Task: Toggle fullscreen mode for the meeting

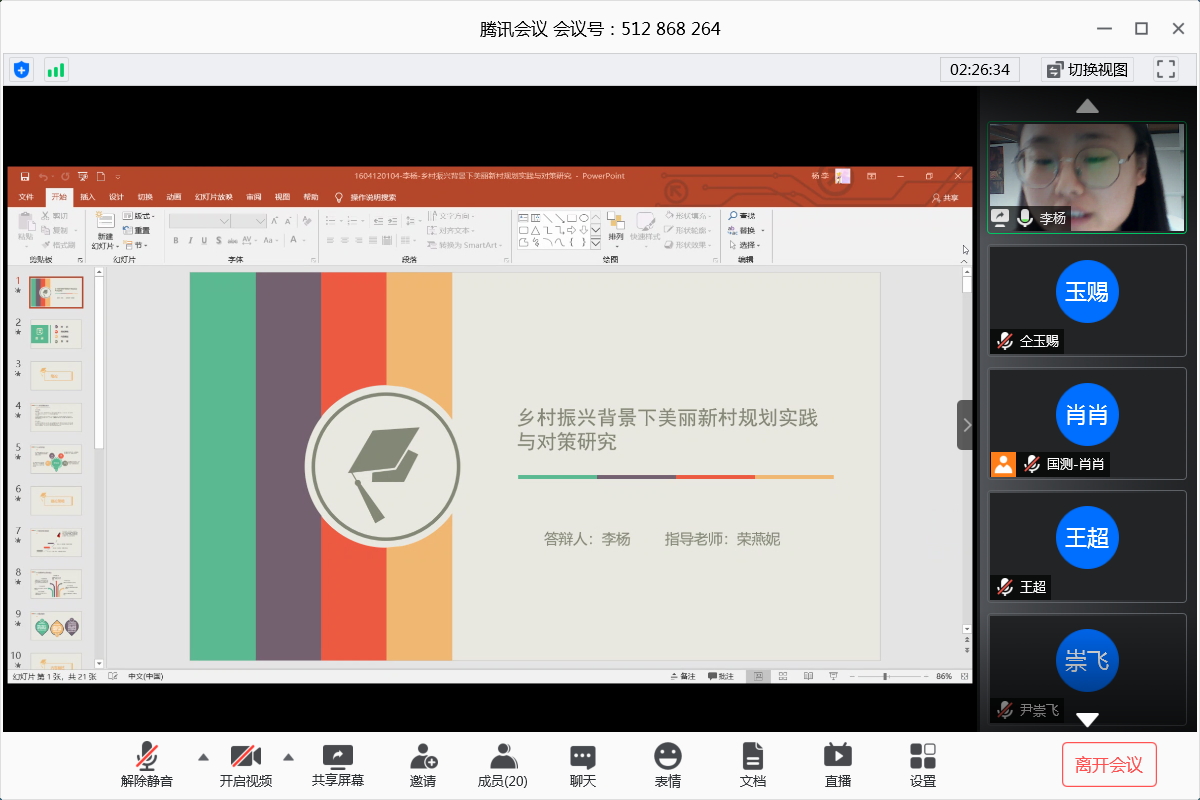Action: (1165, 69)
